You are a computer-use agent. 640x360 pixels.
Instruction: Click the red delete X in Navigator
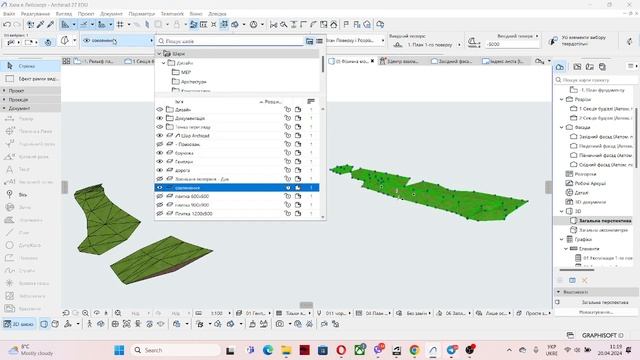coord(584,280)
